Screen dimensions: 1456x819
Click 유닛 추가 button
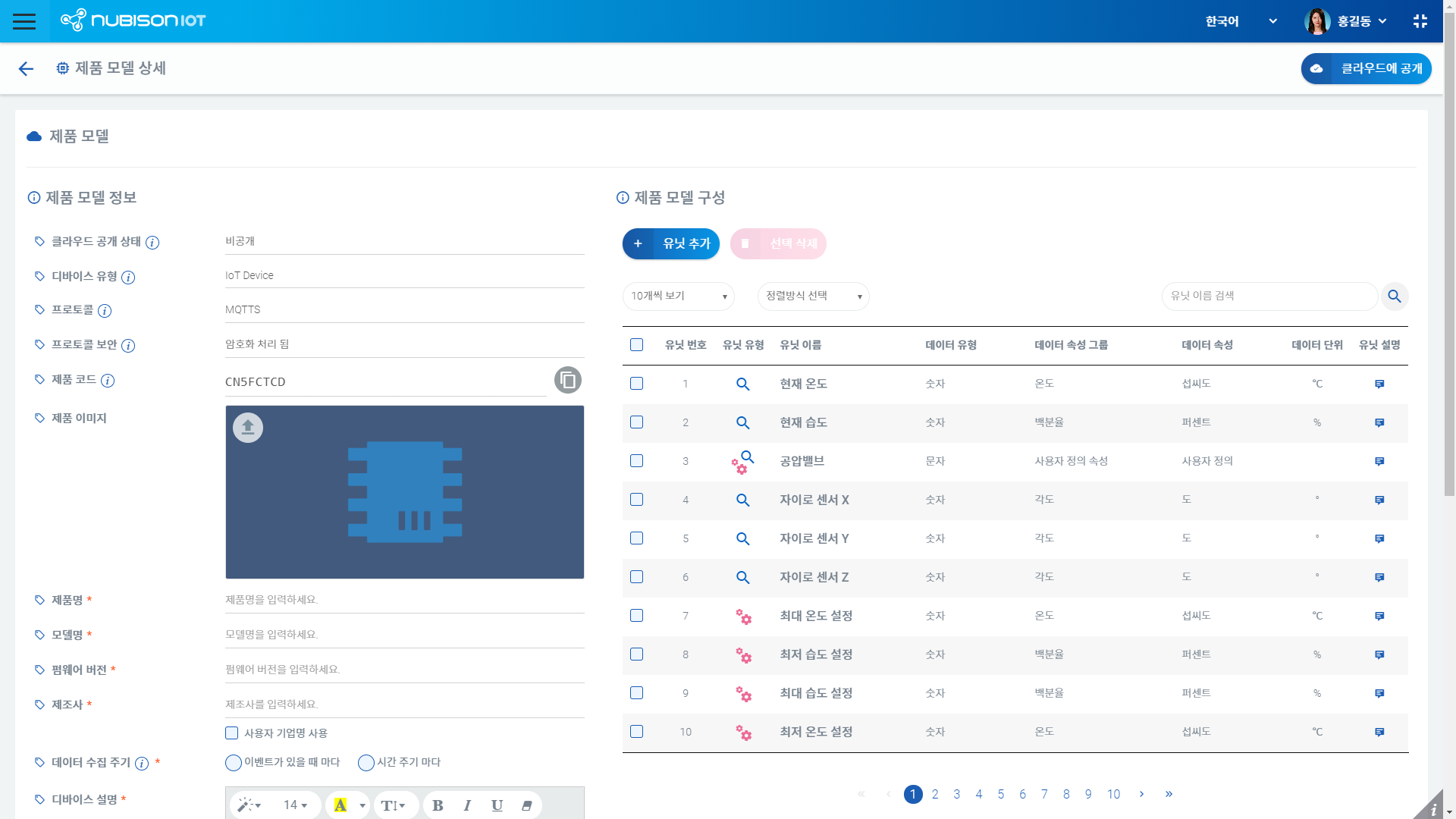(x=671, y=243)
